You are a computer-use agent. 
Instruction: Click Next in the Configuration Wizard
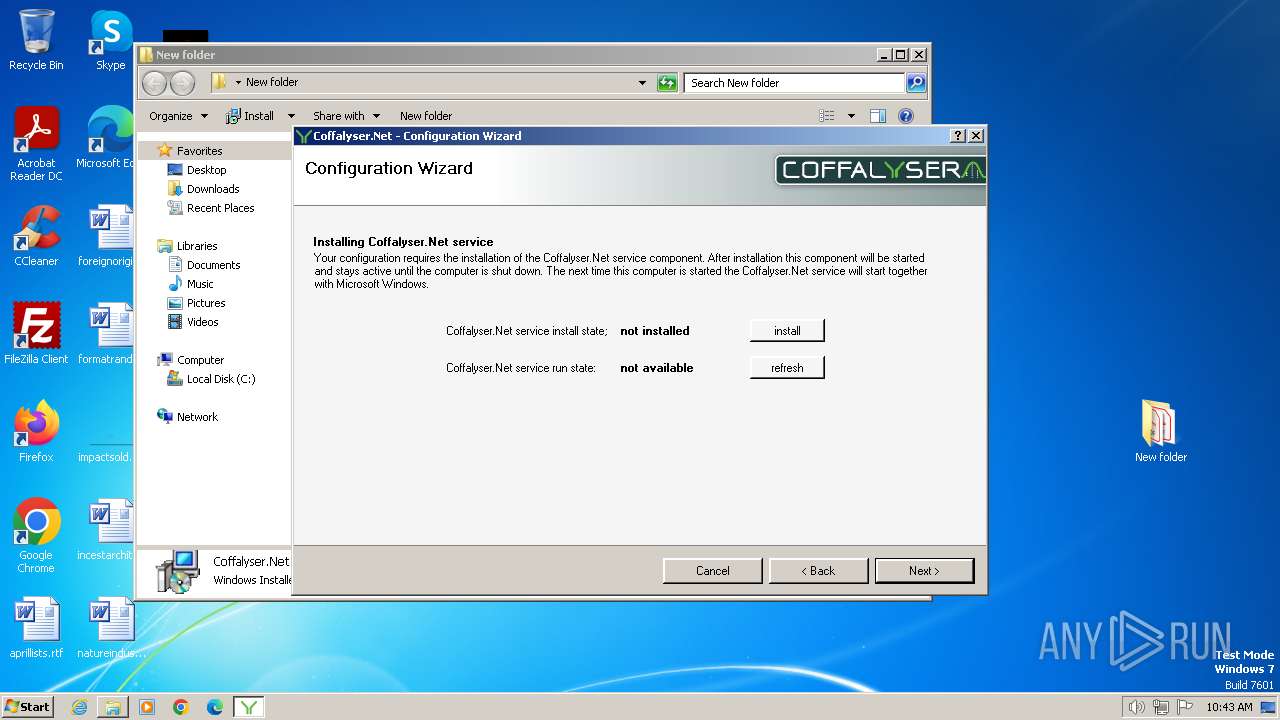tap(924, 570)
